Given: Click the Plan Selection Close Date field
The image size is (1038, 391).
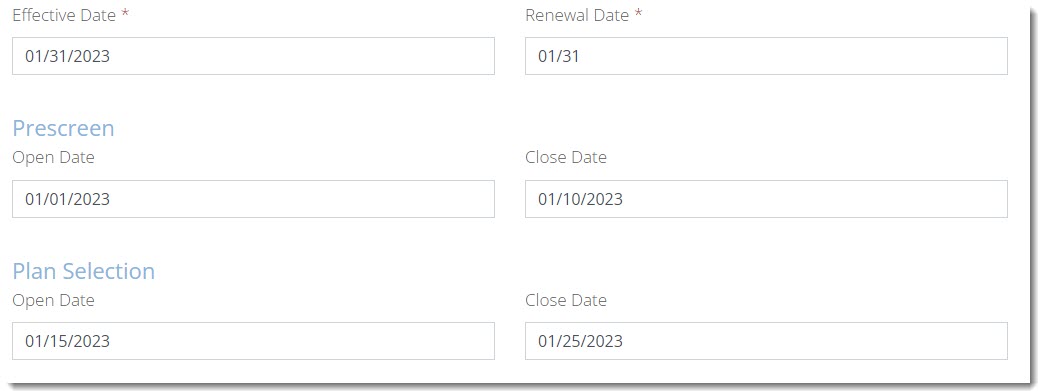Looking at the screenshot, I should (766, 341).
